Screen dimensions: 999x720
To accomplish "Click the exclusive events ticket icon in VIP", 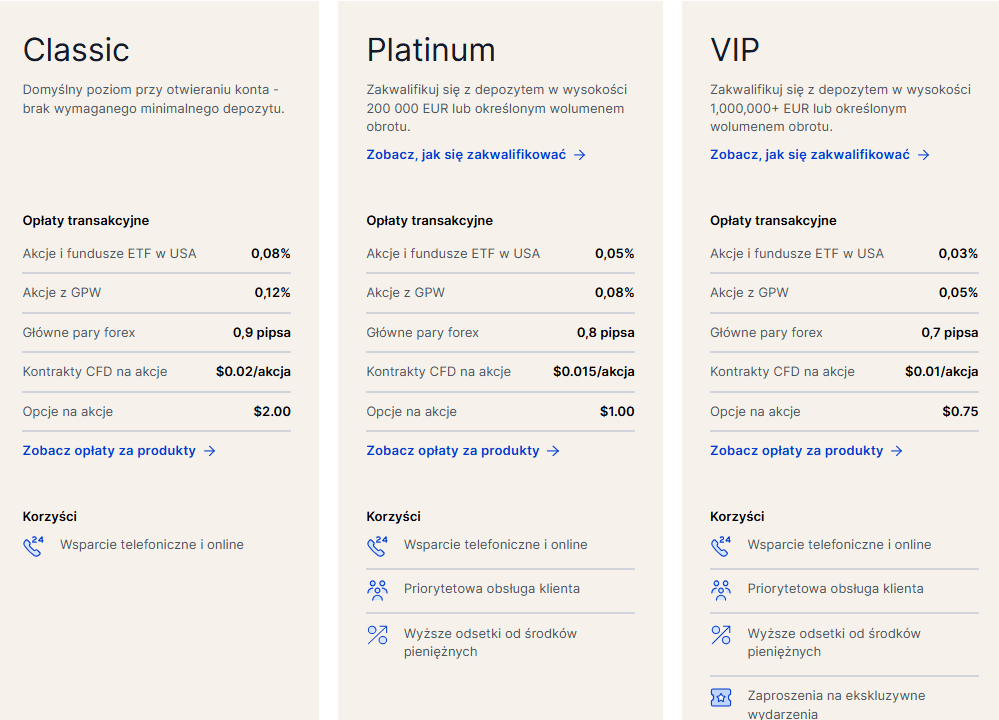I will (x=721, y=698).
